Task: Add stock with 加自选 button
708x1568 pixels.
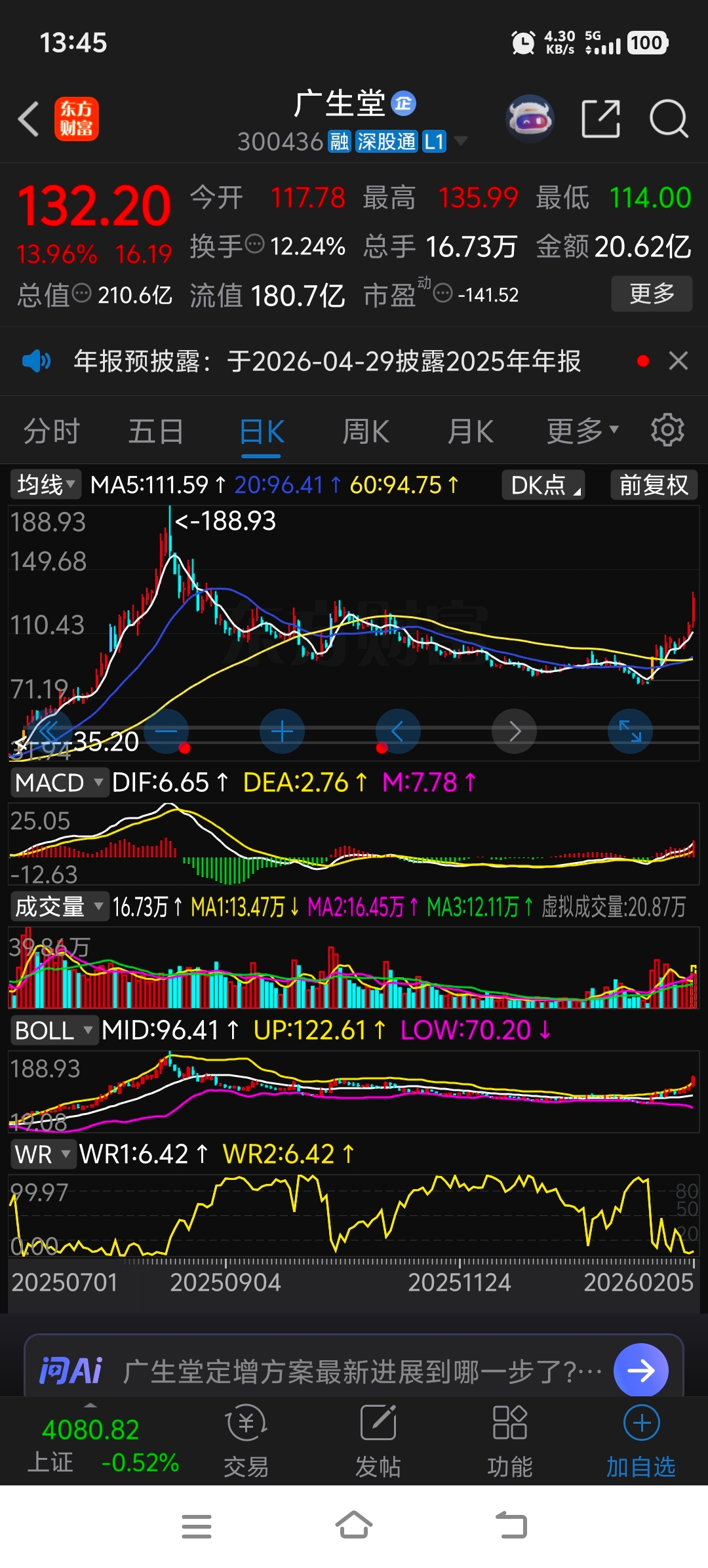Action: tap(641, 1441)
